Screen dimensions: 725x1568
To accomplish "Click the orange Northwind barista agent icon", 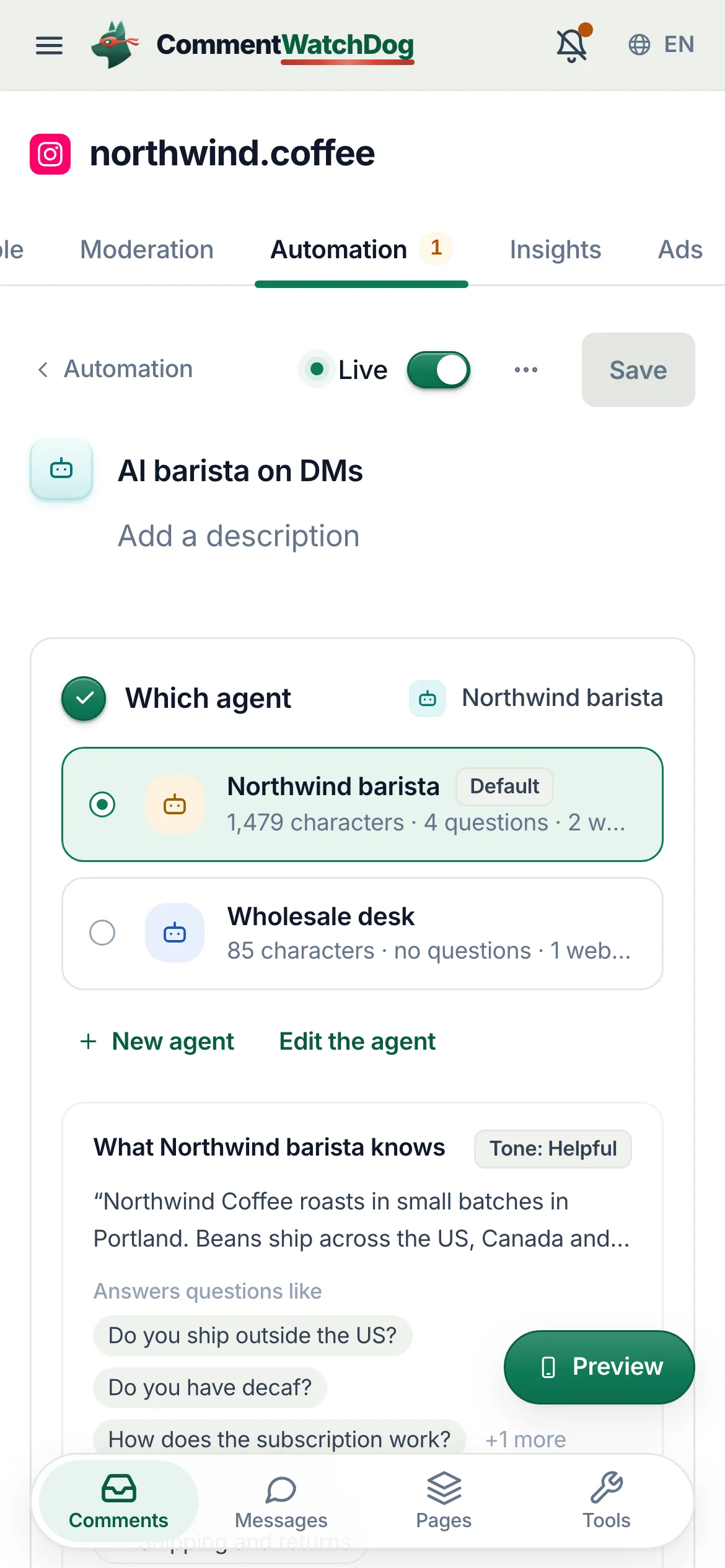I will point(175,804).
